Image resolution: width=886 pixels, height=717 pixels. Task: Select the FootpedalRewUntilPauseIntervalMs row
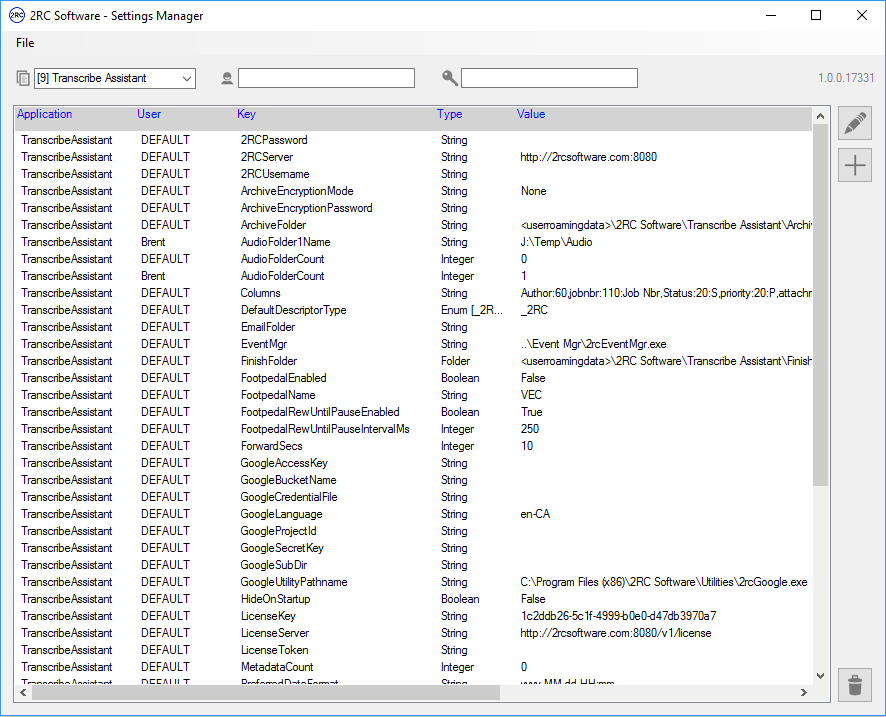[413, 429]
